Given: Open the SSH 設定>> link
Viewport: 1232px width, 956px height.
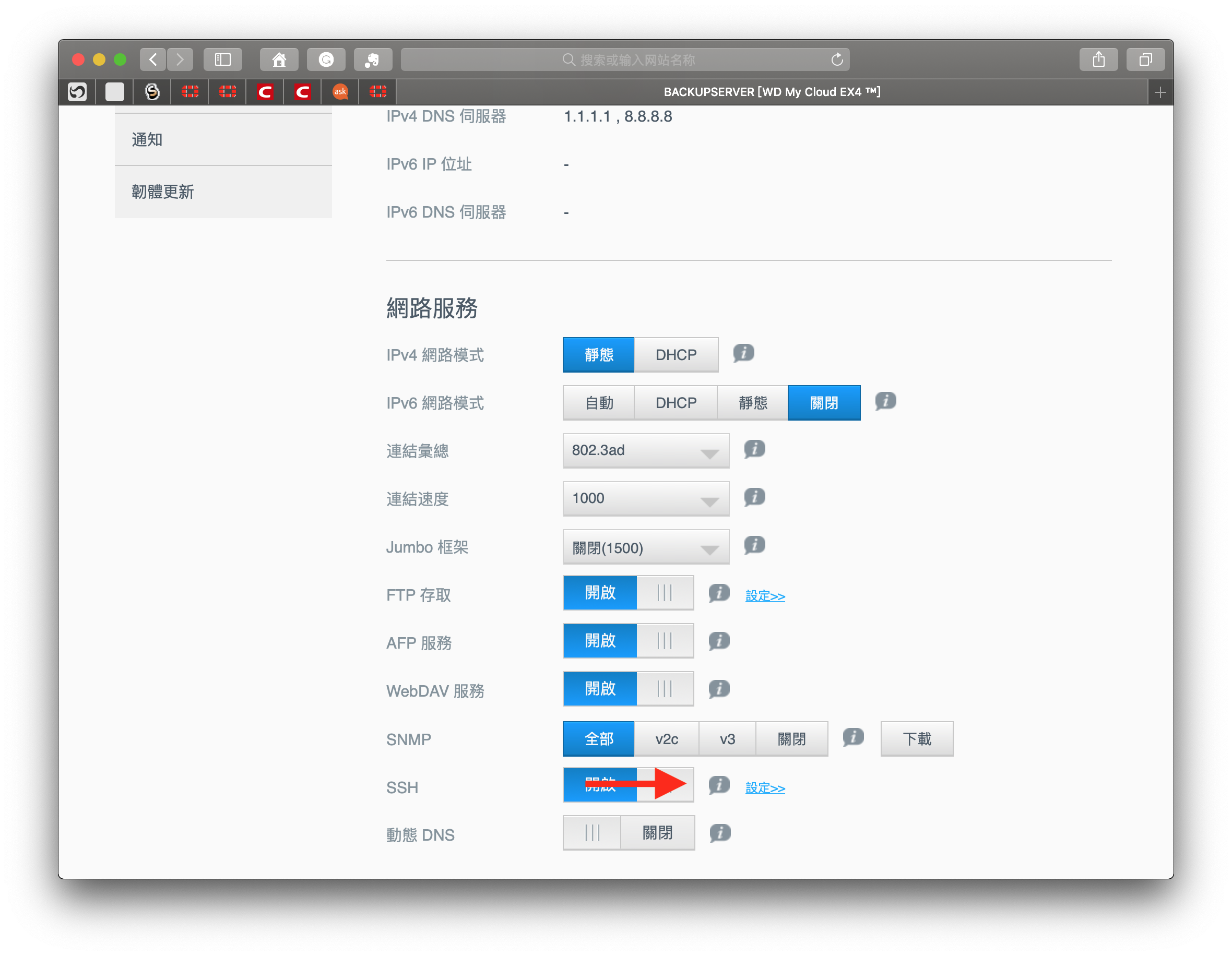Looking at the screenshot, I should click(765, 788).
